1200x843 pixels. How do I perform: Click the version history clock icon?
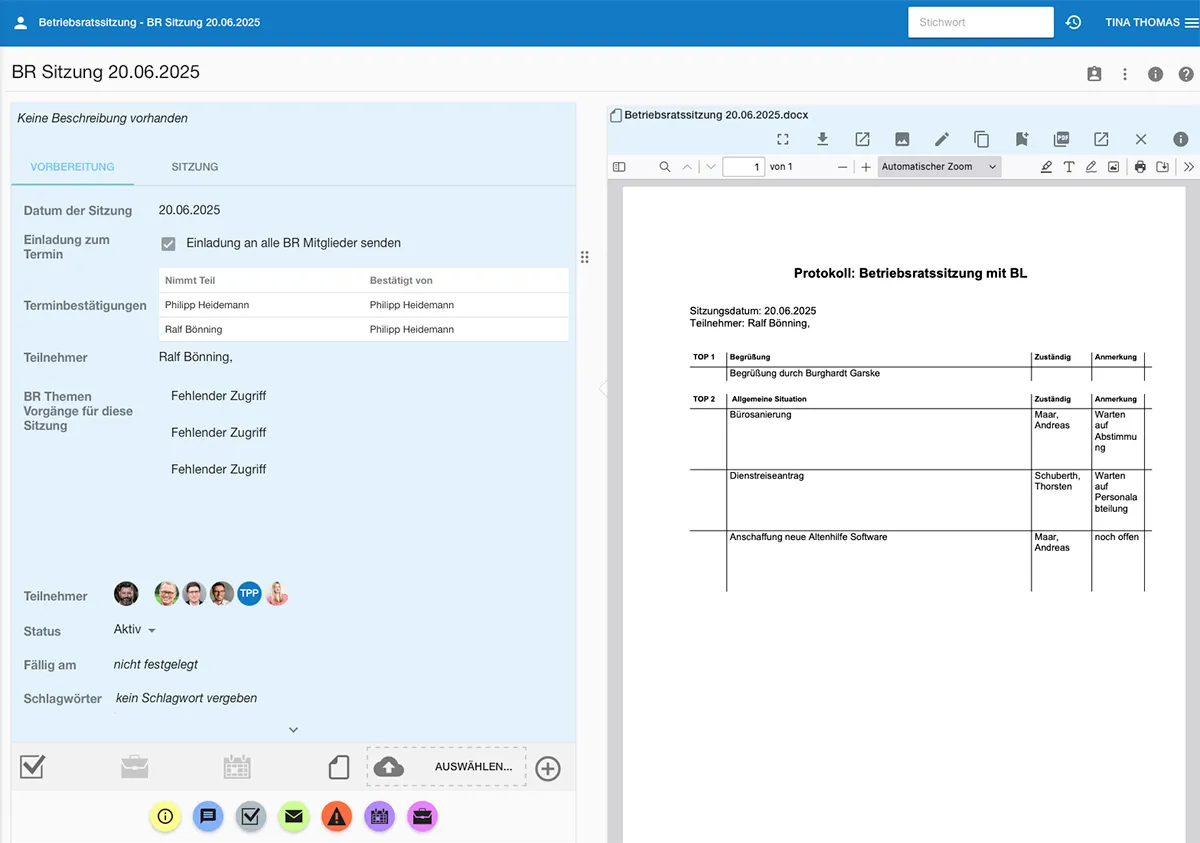tap(1074, 22)
